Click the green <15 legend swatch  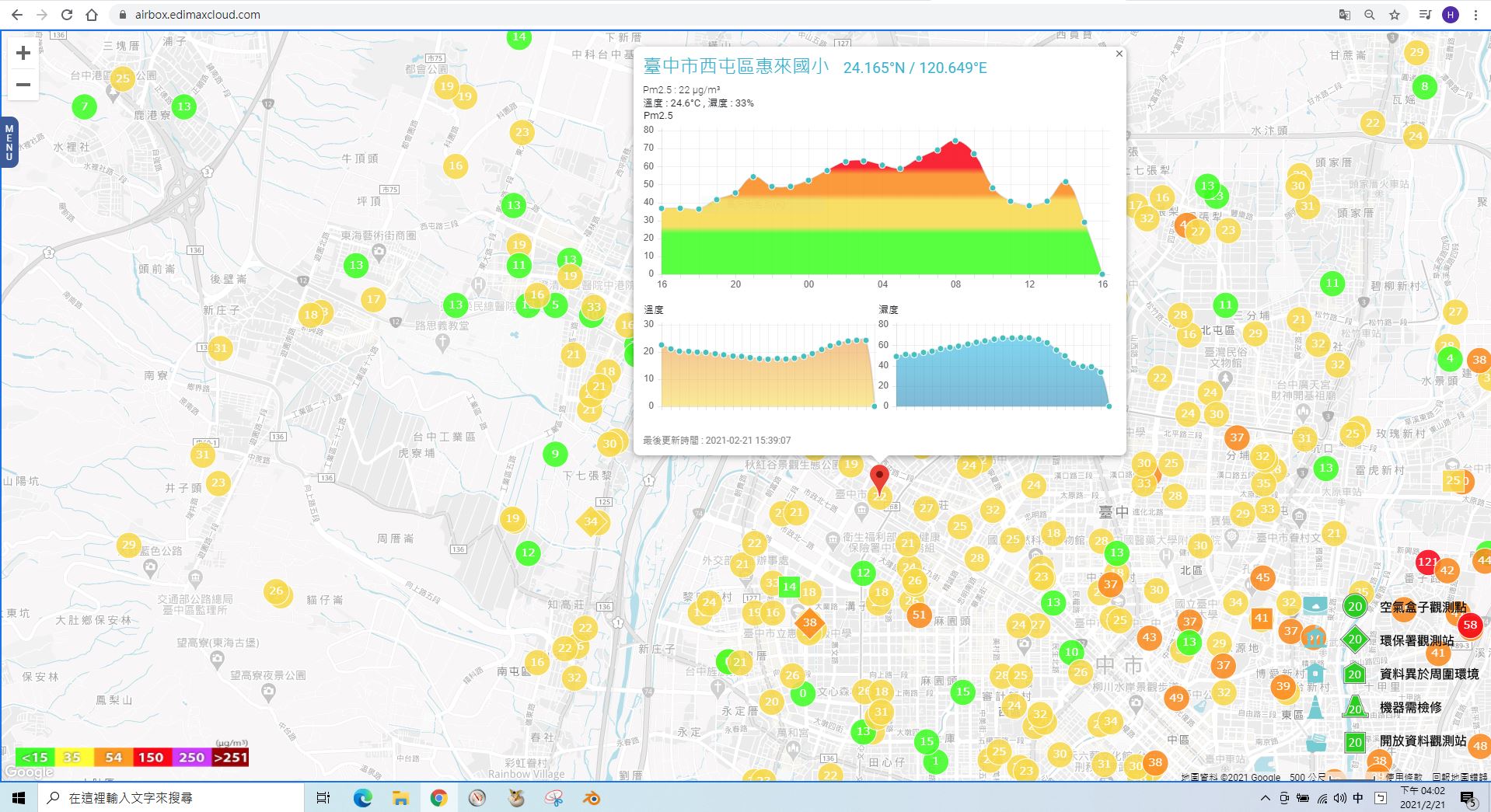coord(35,757)
